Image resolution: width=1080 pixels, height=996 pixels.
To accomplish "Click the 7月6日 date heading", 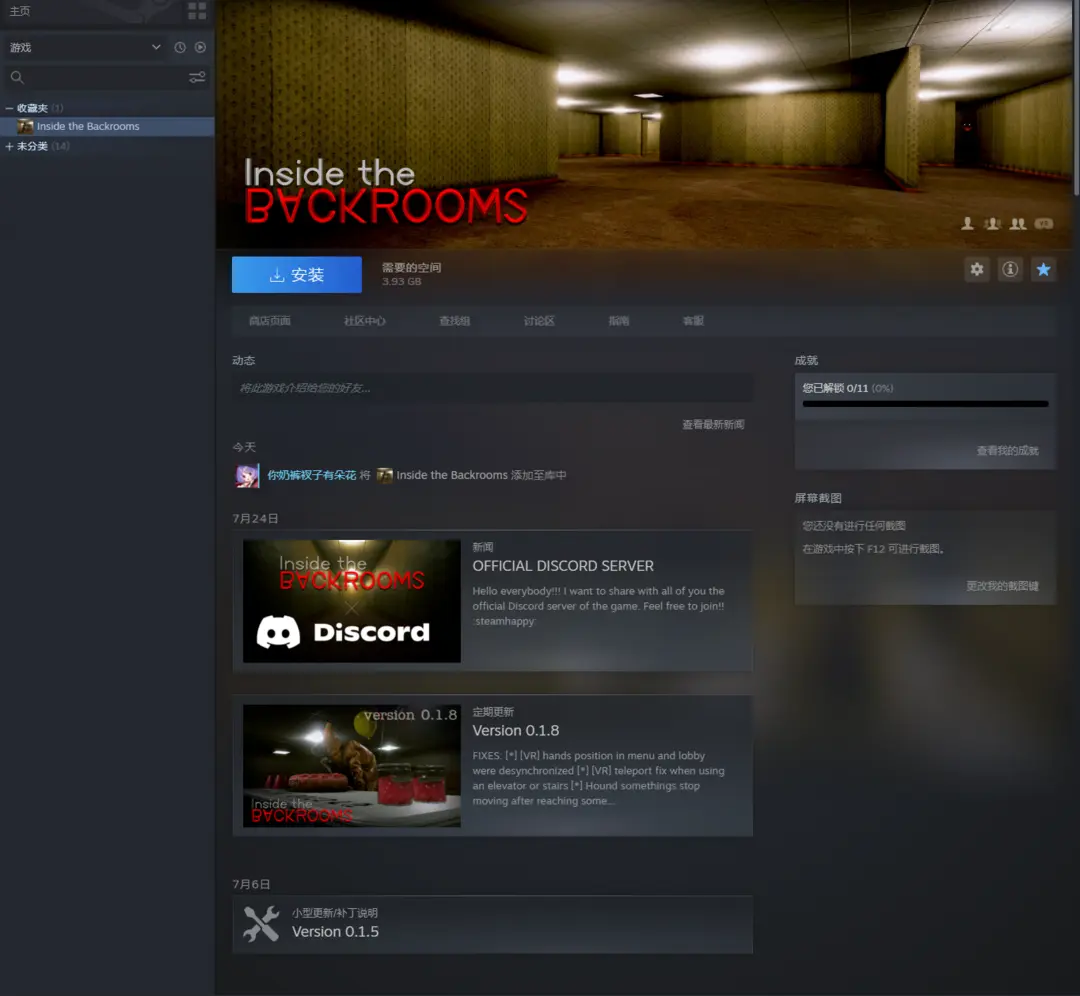I will (251, 884).
